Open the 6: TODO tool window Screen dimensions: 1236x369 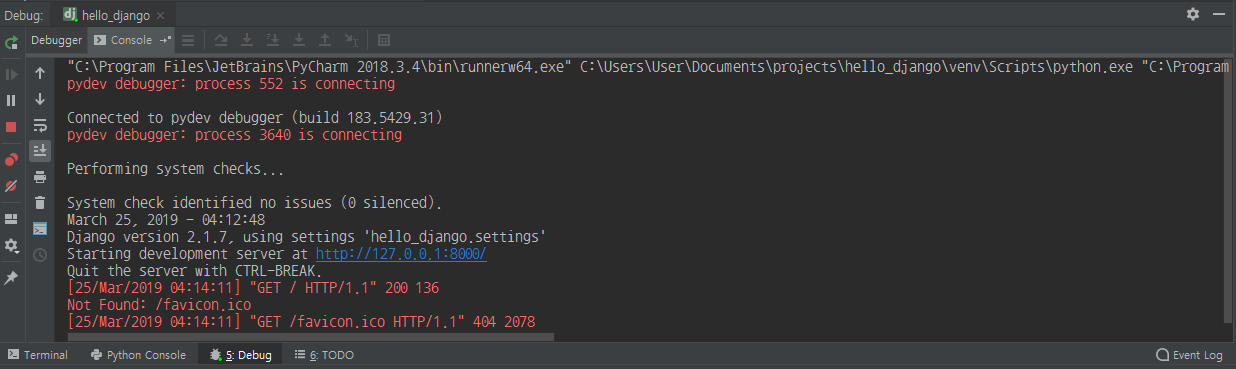(324, 355)
